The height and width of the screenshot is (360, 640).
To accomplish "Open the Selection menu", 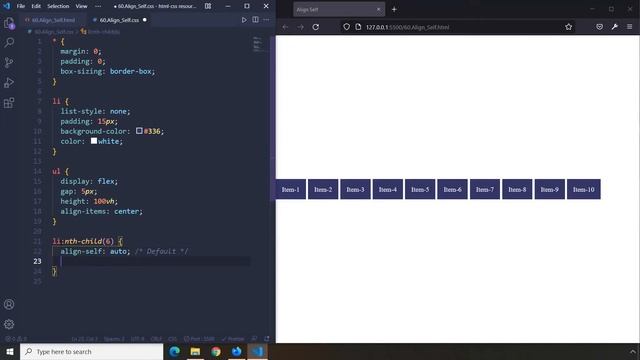I will coord(58,6).
